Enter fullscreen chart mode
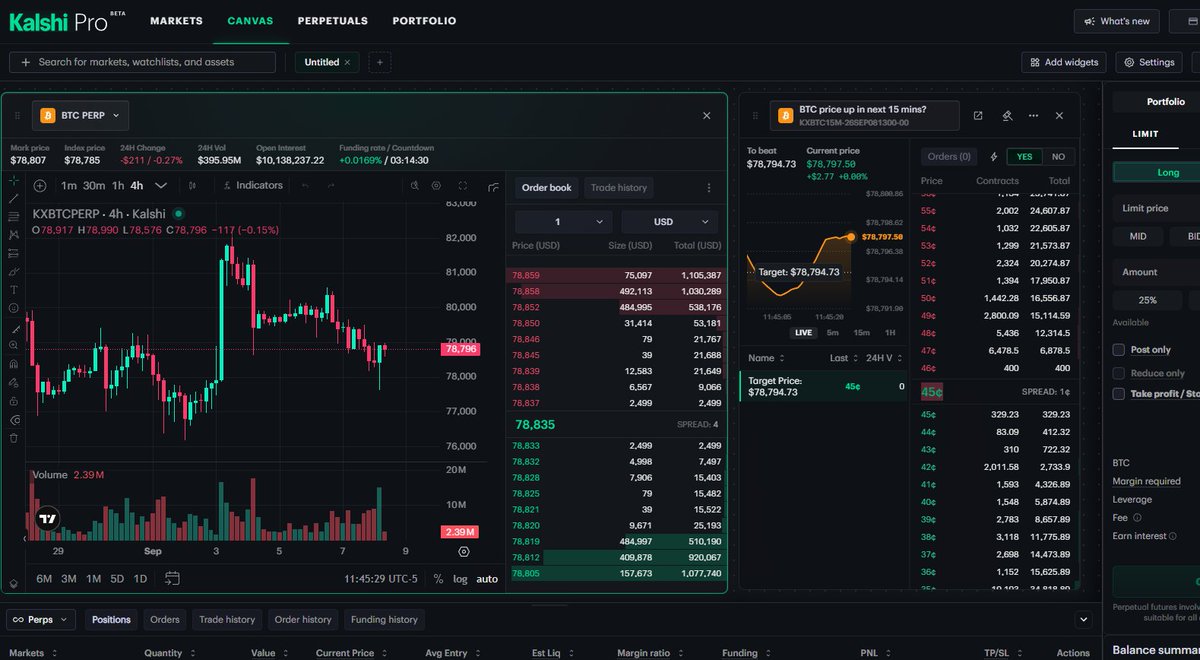 (x=462, y=186)
